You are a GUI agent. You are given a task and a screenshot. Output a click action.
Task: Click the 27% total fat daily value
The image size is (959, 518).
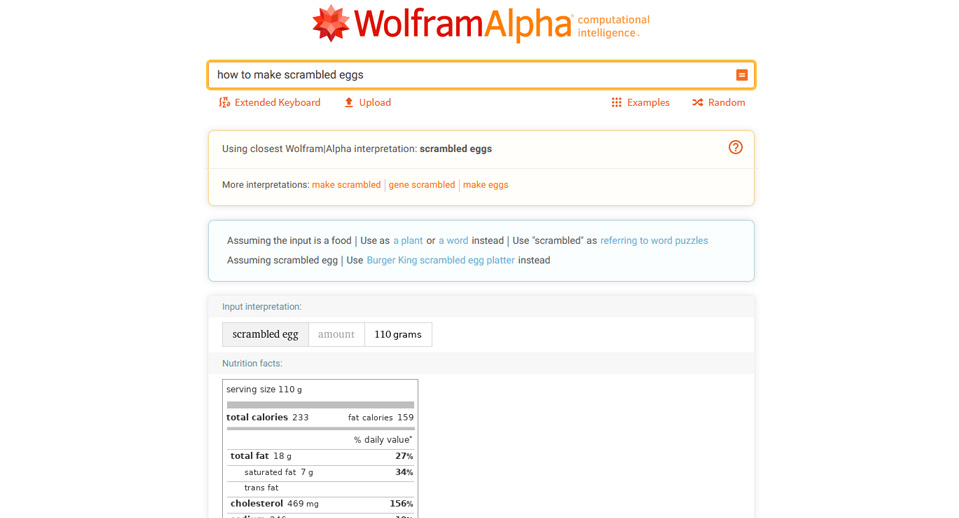(404, 456)
